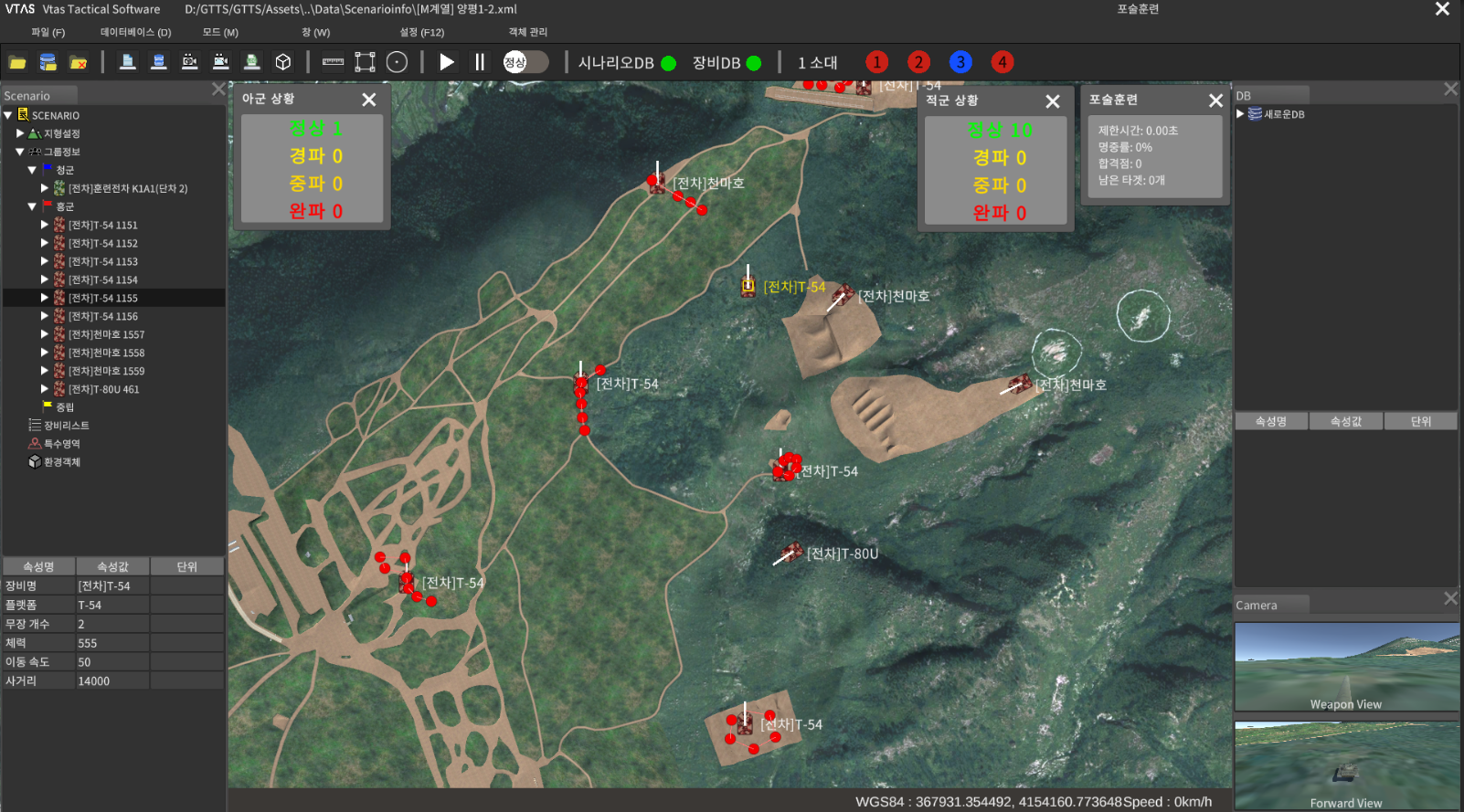Close the 포술훈련 info panel
This screenshot has height=812, width=1464.
click(x=1215, y=100)
